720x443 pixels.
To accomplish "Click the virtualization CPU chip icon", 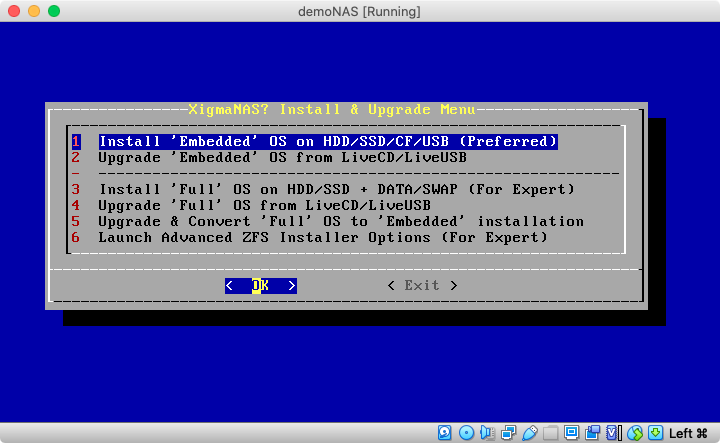I will click(614, 432).
